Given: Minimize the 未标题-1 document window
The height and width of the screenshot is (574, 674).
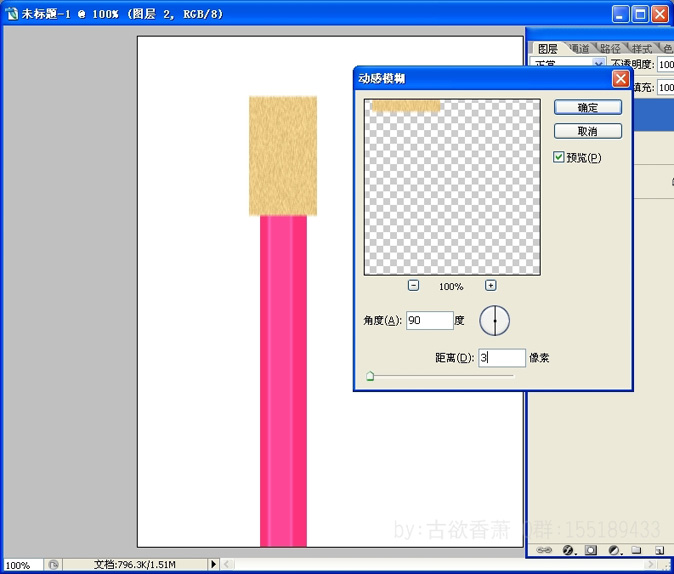Looking at the screenshot, I should click(620, 14).
